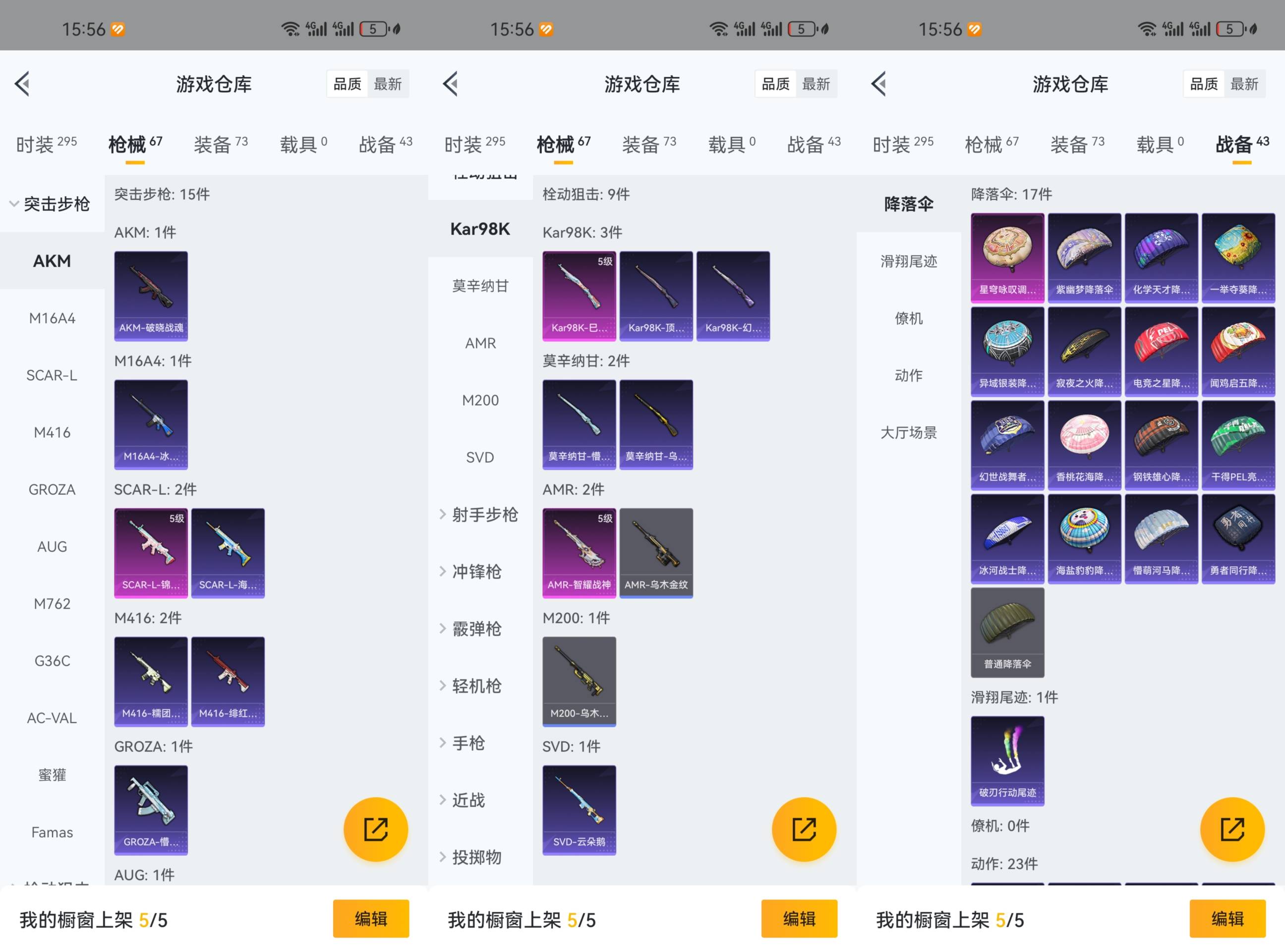Viewport: 1285px width, 952px height.
Task: Select the 海盐豹豹 parachute
Action: [1085, 539]
